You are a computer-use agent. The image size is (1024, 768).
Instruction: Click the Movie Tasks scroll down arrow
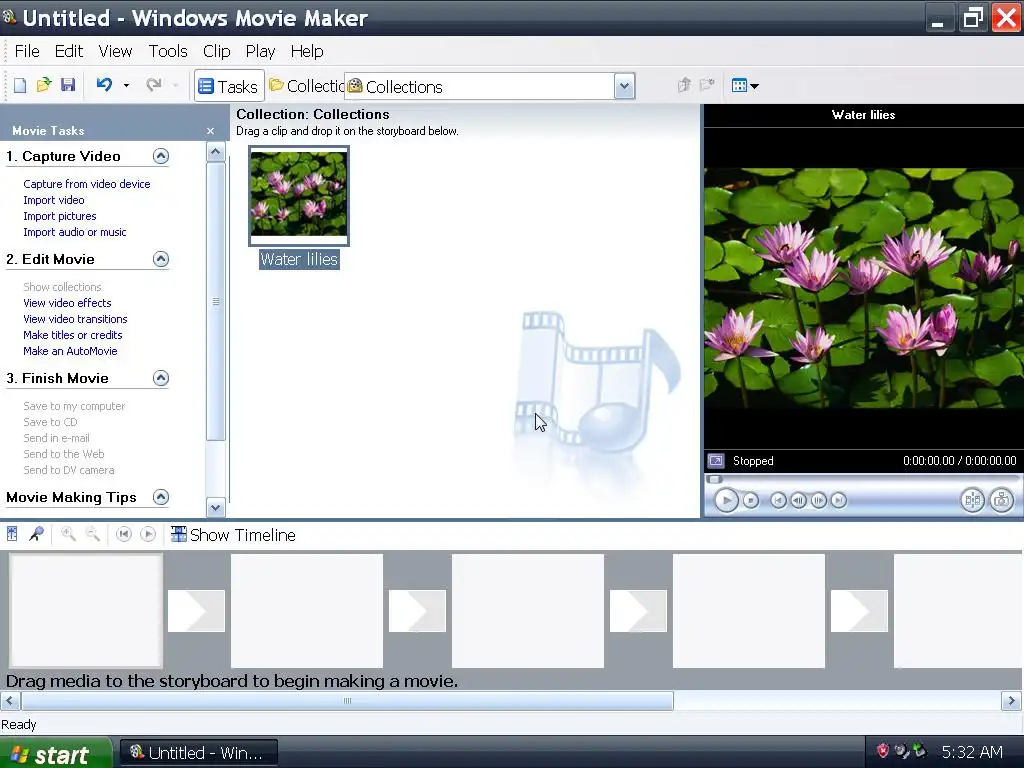coord(216,507)
